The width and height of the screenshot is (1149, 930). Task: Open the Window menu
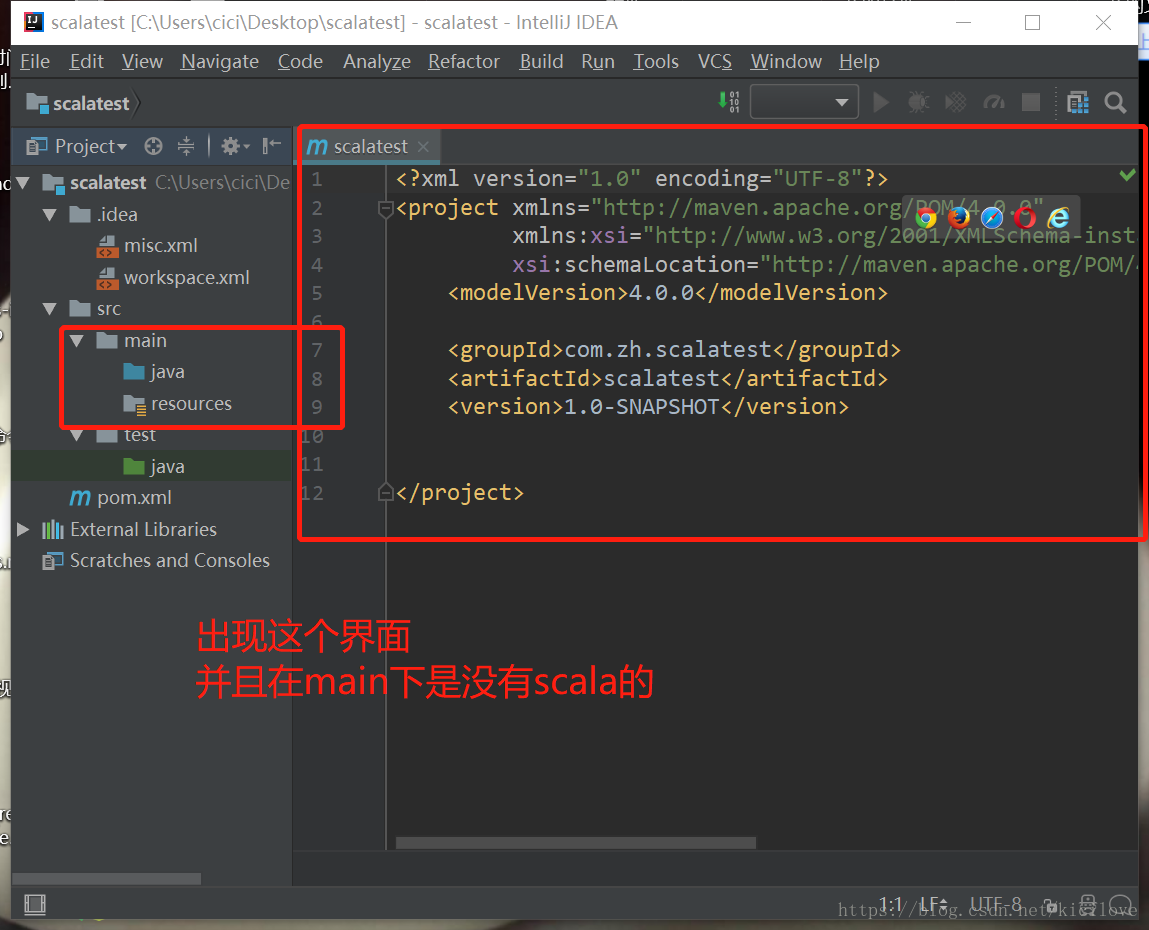pyautogui.click(x=786, y=62)
